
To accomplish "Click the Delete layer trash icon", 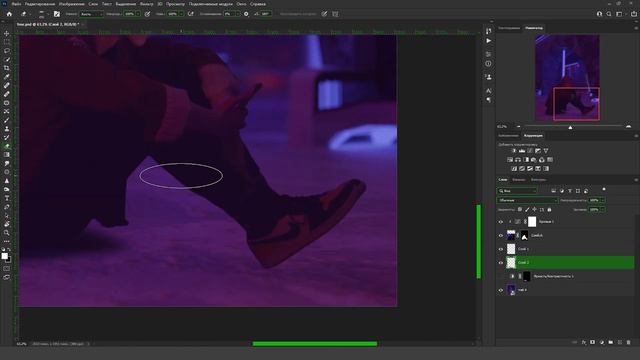I will [629, 342].
